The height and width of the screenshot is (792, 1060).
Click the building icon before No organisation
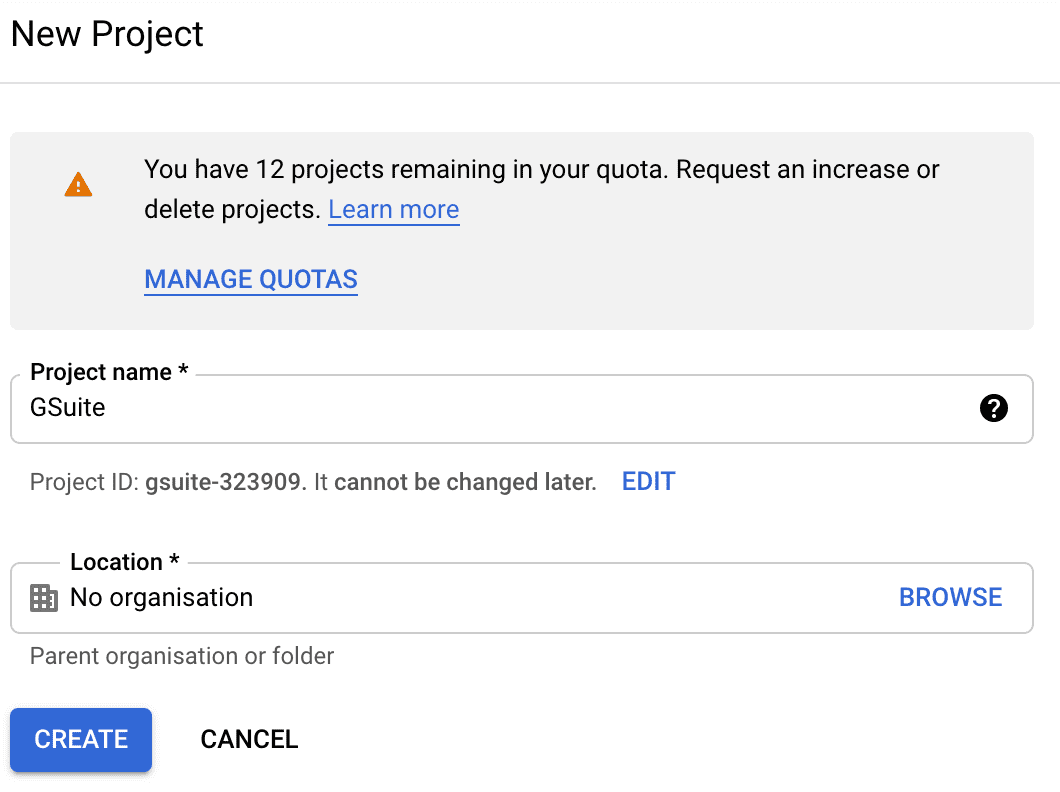(x=43, y=597)
